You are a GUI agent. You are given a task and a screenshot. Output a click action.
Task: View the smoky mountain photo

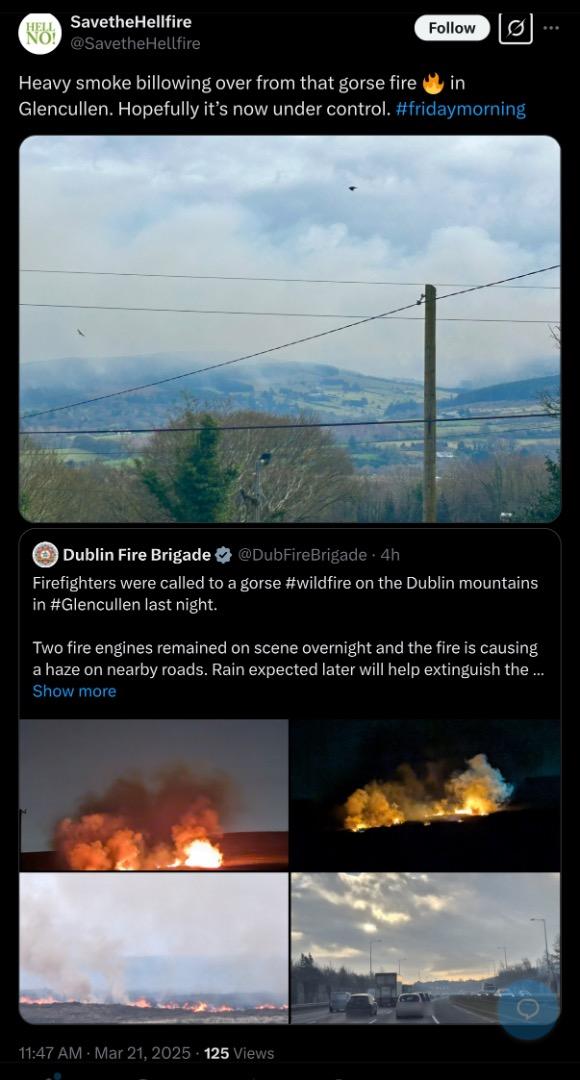(x=290, y=329)
